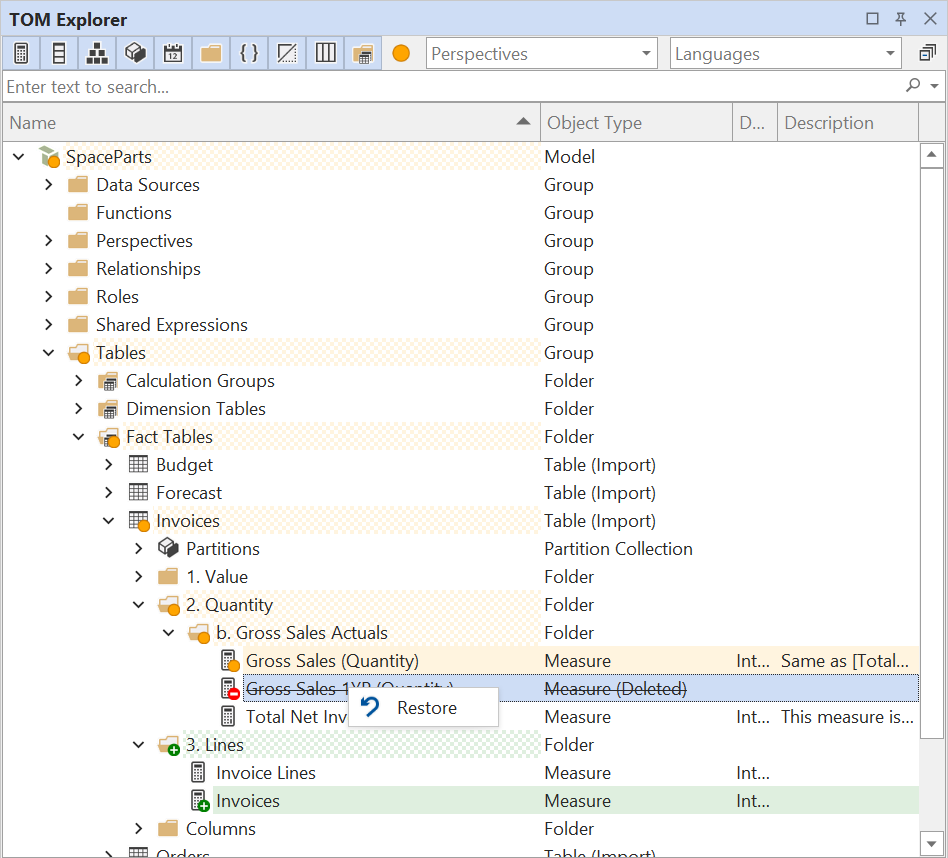Collapse the Tables group
This screenshot has height=858, width=948.
[x=49, y=353]
